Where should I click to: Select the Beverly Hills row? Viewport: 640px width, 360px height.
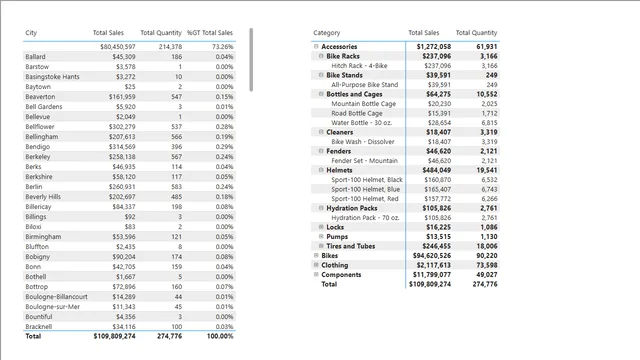pos(129,197)
